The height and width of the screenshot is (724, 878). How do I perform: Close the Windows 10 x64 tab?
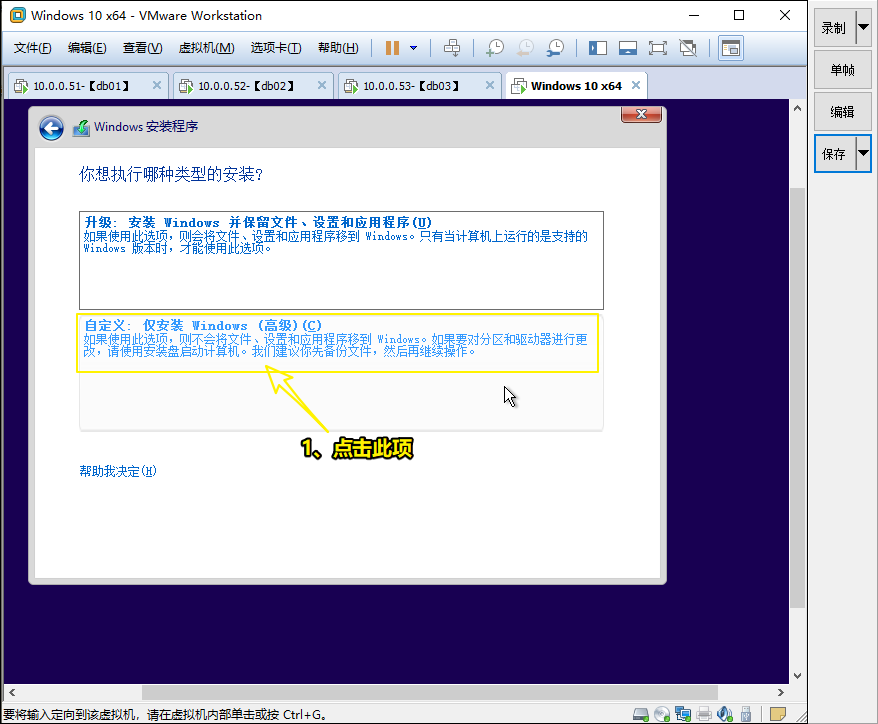coord(636,85)
